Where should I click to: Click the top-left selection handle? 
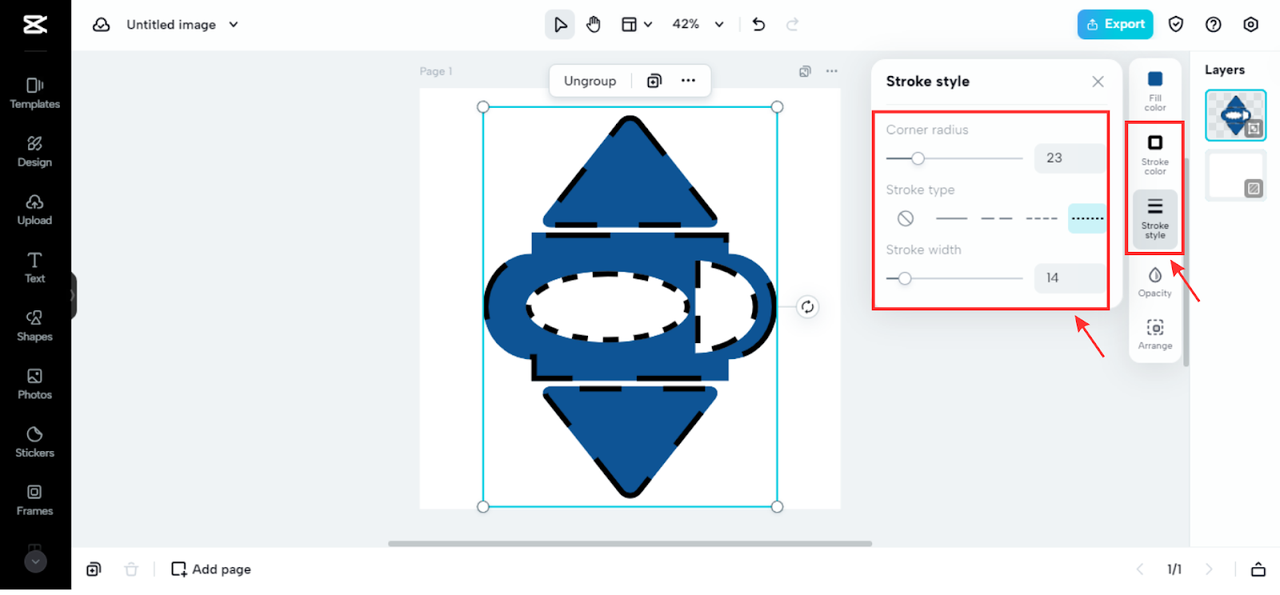[x=483, y=107]
